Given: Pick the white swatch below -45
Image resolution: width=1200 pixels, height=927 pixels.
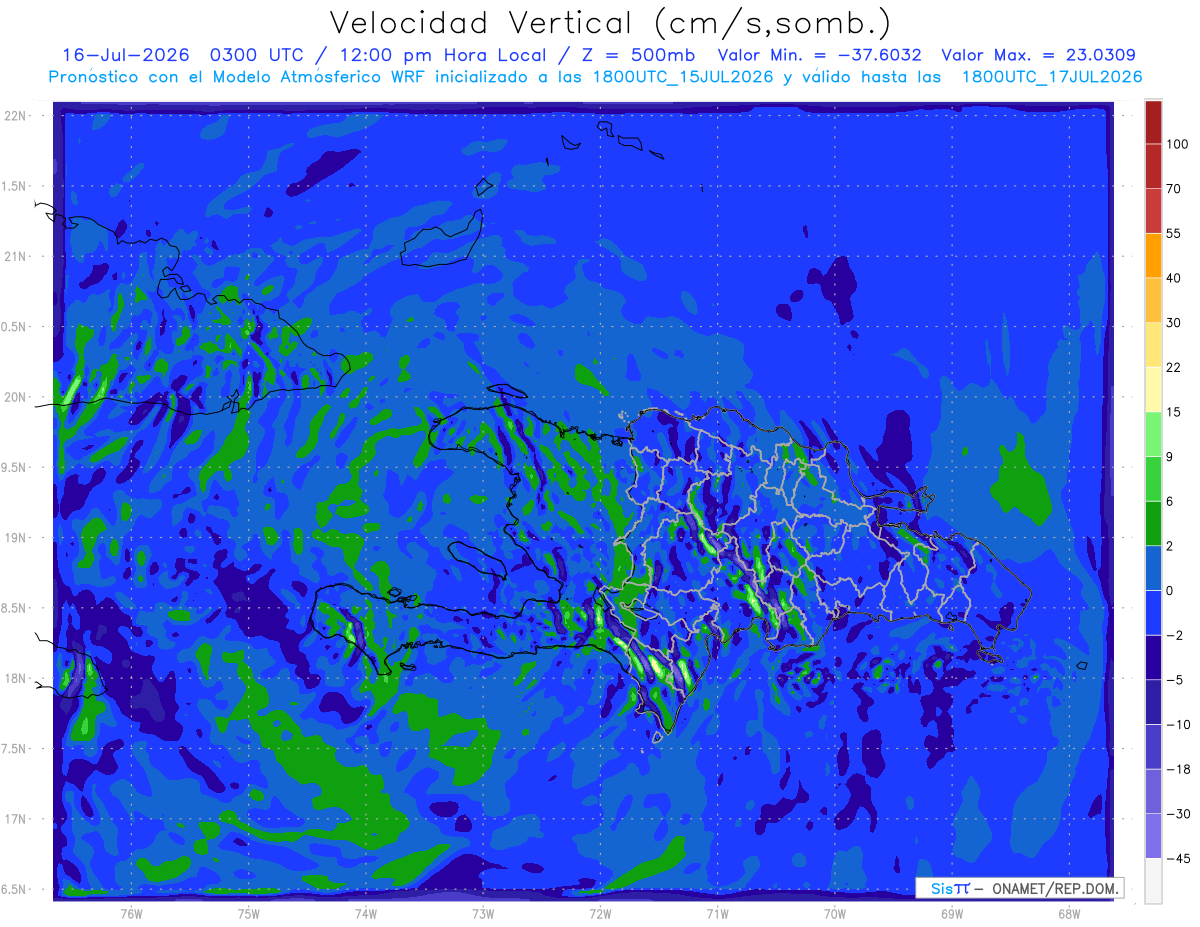Looking at the screenshot, I should tap(1153, 879).
